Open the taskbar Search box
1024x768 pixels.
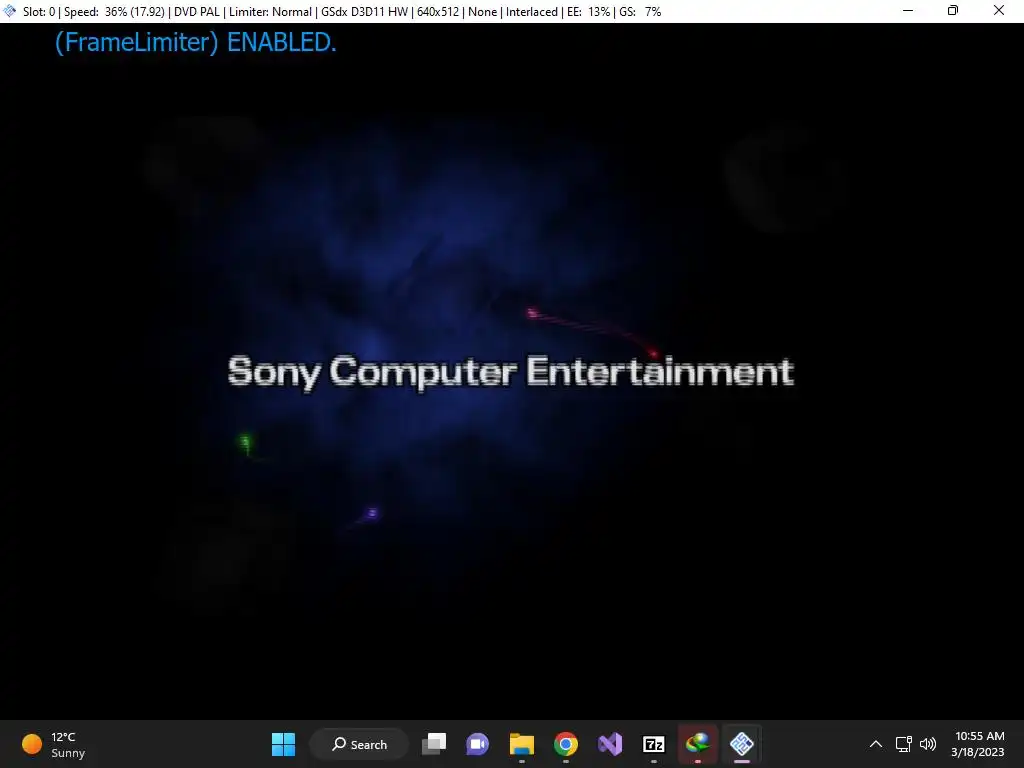(359, 744)
